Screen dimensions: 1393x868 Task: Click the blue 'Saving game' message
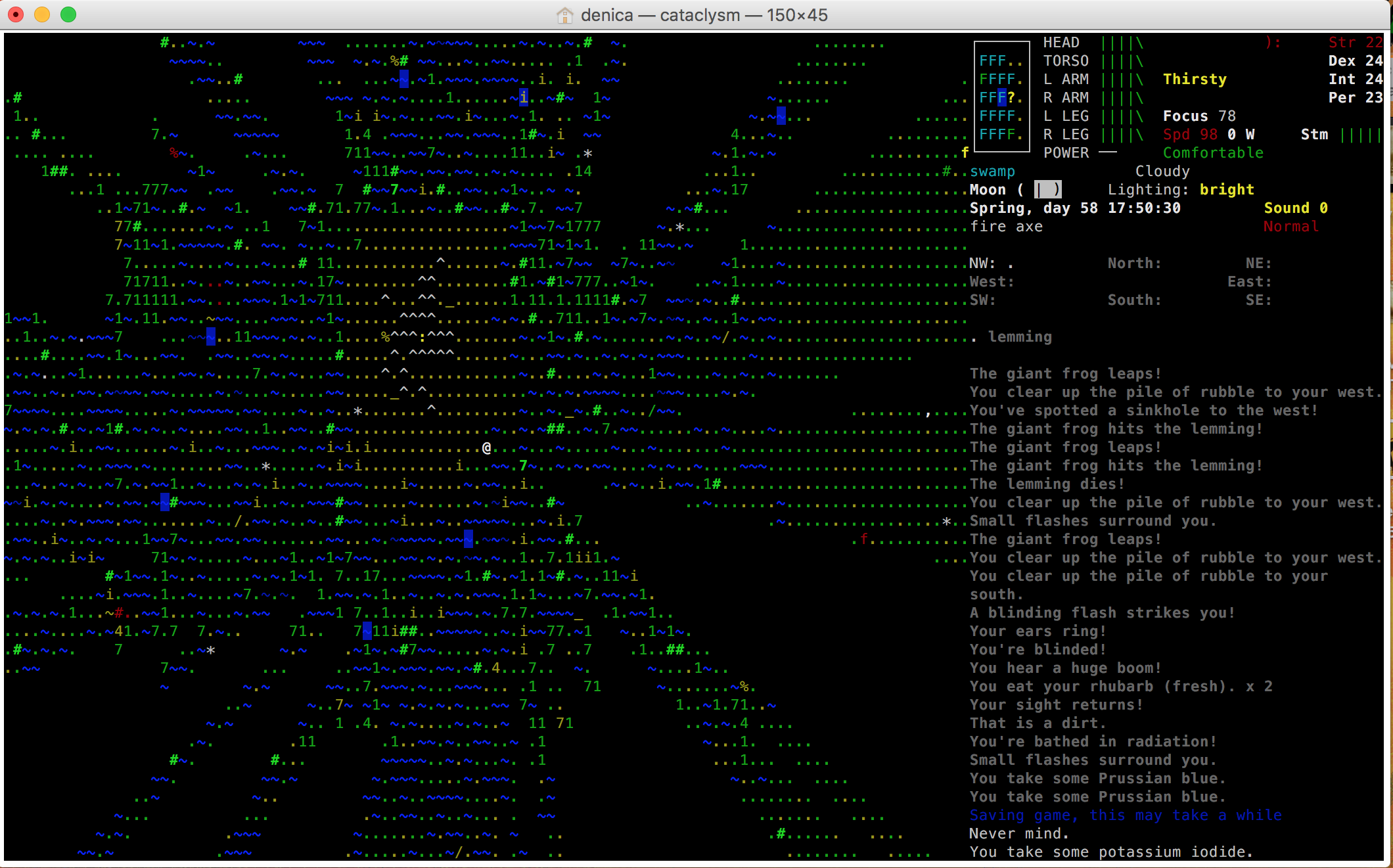1126,815
